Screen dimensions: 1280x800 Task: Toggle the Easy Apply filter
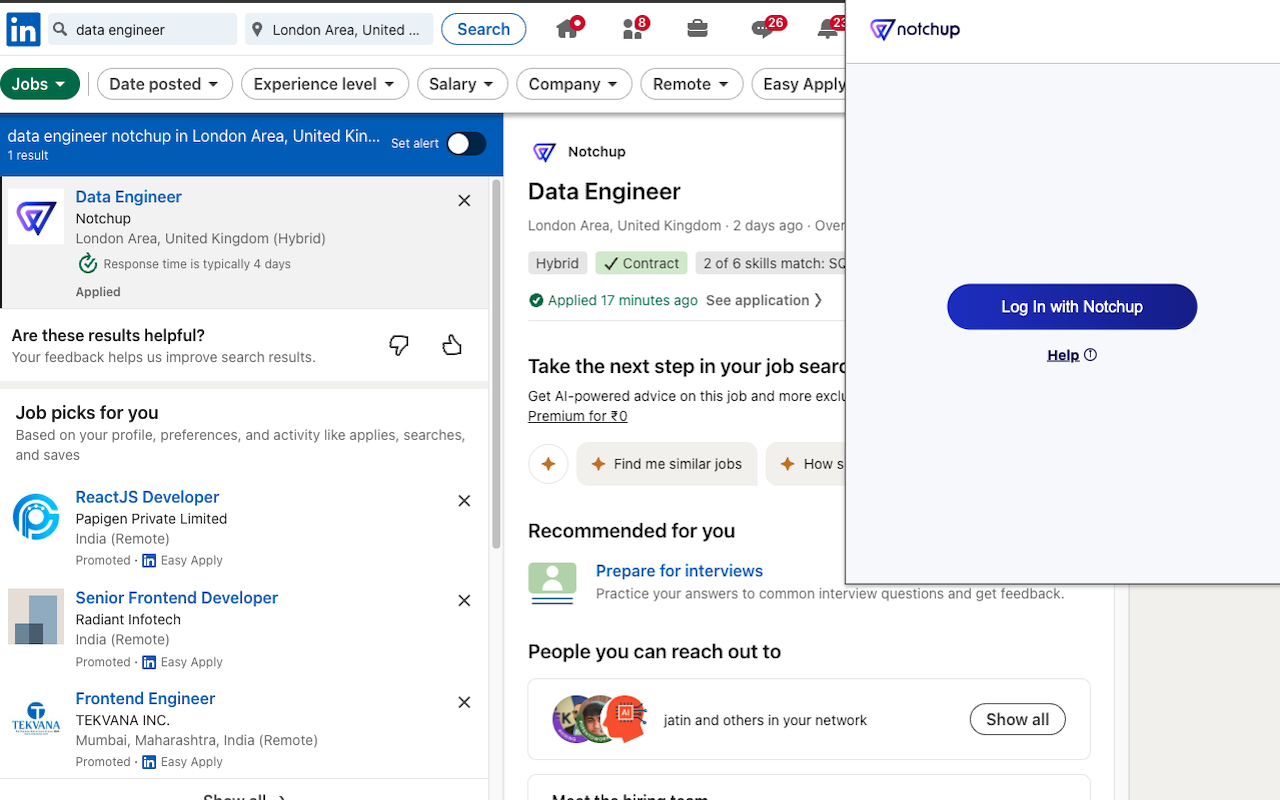pyautogui.click(x=799, y=84)
